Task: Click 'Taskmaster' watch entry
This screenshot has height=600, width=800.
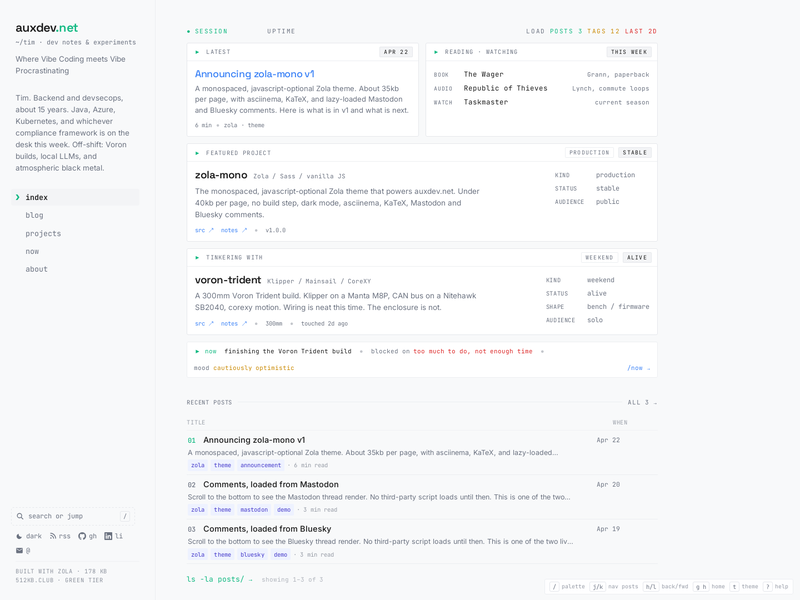Action: click(486, 102)
